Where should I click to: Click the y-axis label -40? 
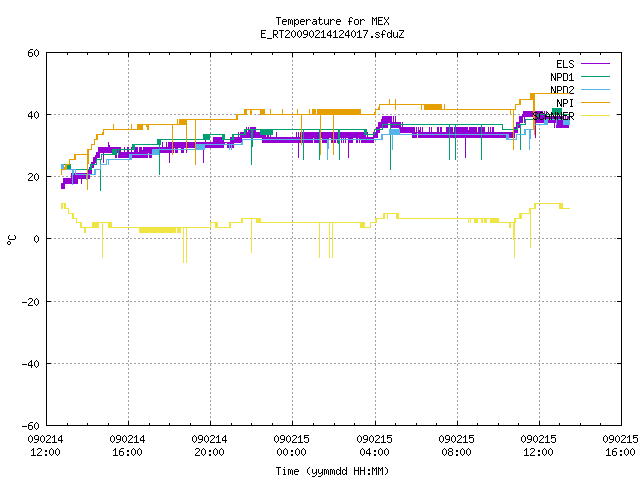(x=31, y=364)
